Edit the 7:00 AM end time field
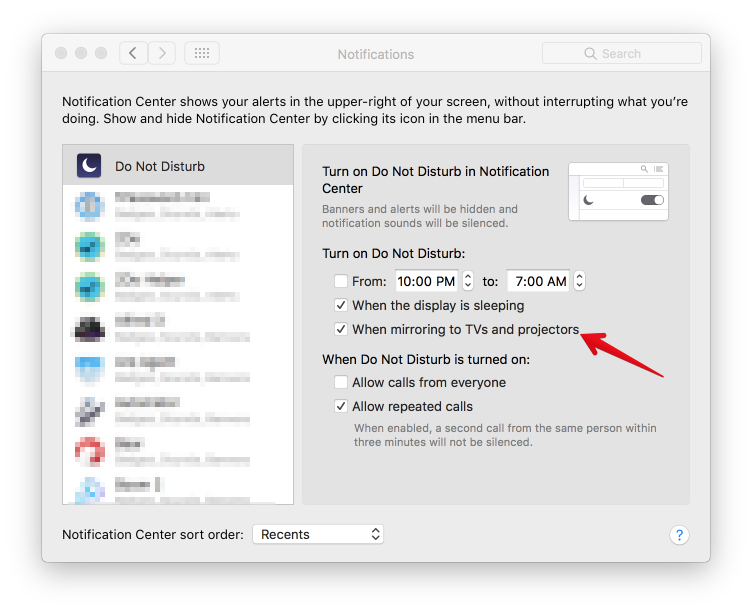This screenshot has width=752, height=612. point(539,281)
